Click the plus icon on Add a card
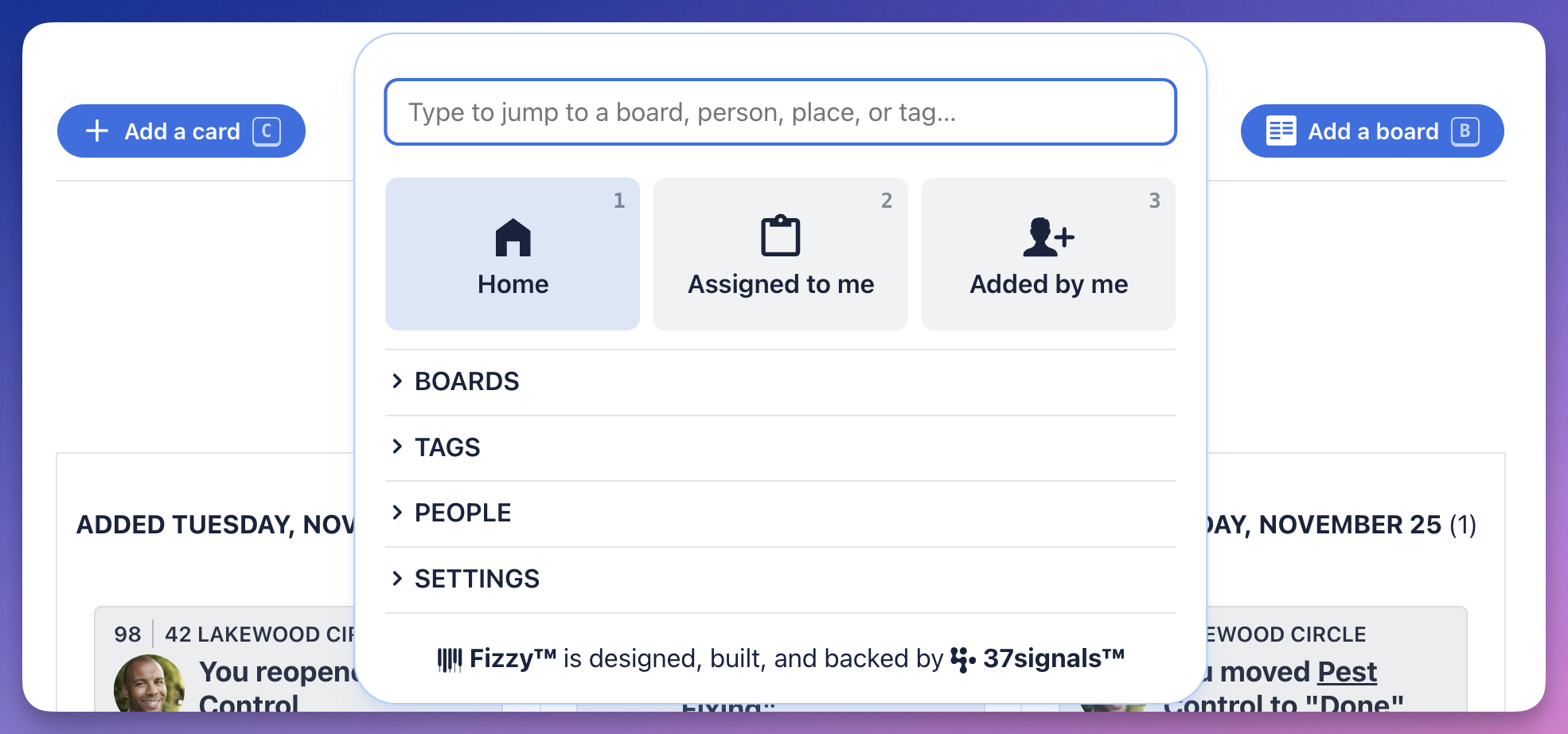 pos(97,131)
